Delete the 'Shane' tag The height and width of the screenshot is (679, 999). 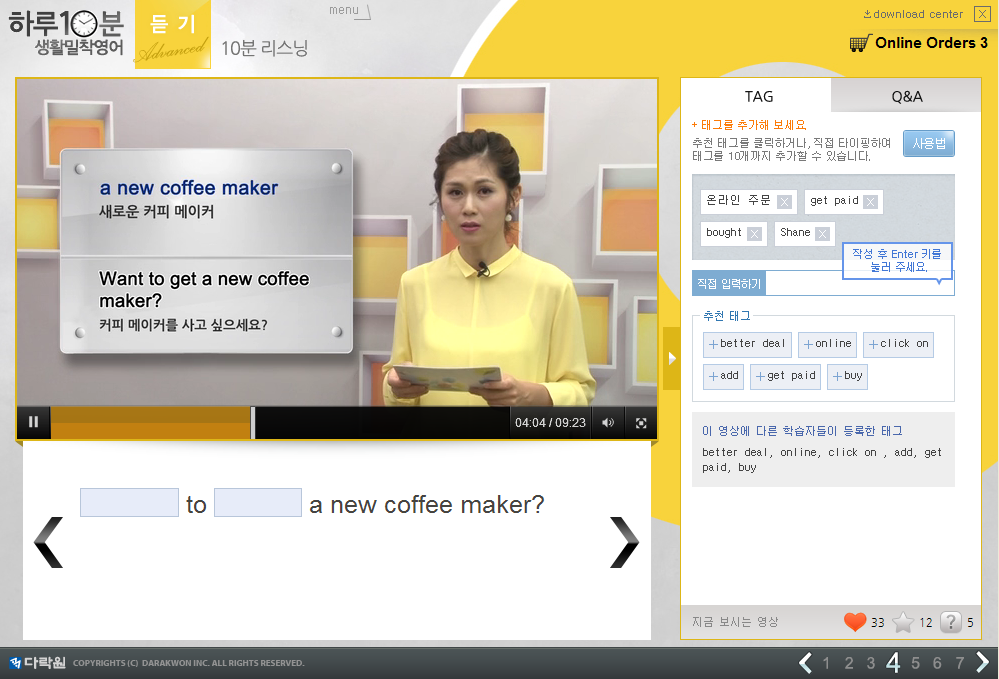822,234
